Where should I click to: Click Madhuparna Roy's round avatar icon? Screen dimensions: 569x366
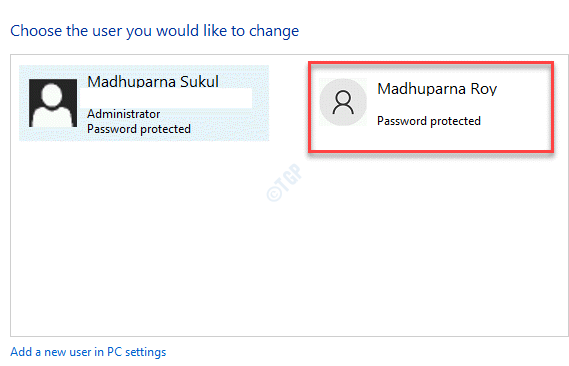(343, 102)
